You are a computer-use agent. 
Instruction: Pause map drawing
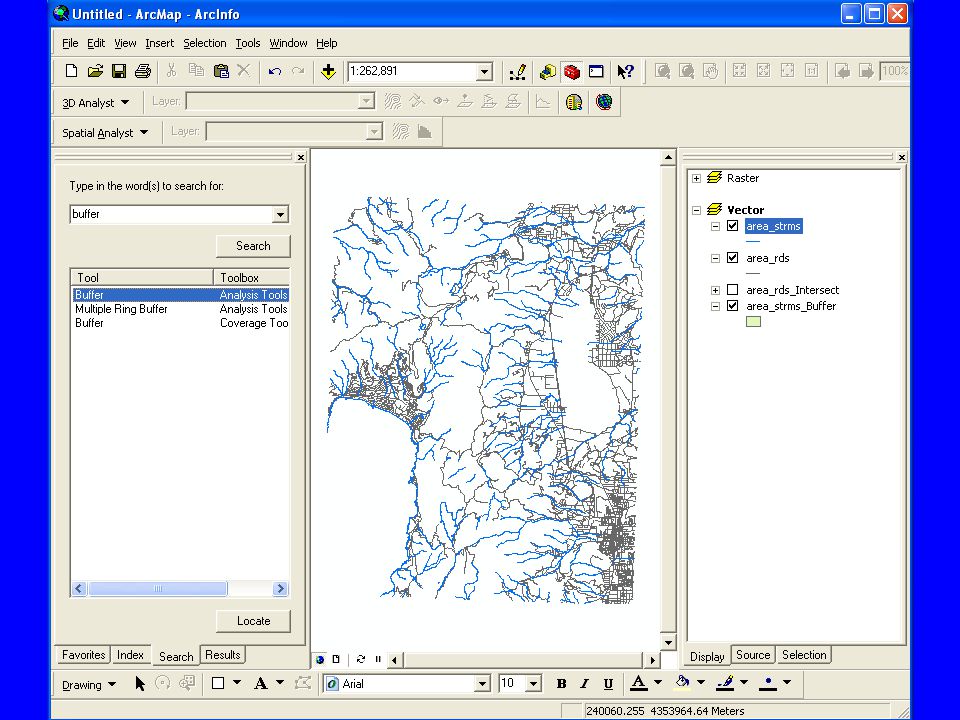pyautogui.click(x=378, y=659)
